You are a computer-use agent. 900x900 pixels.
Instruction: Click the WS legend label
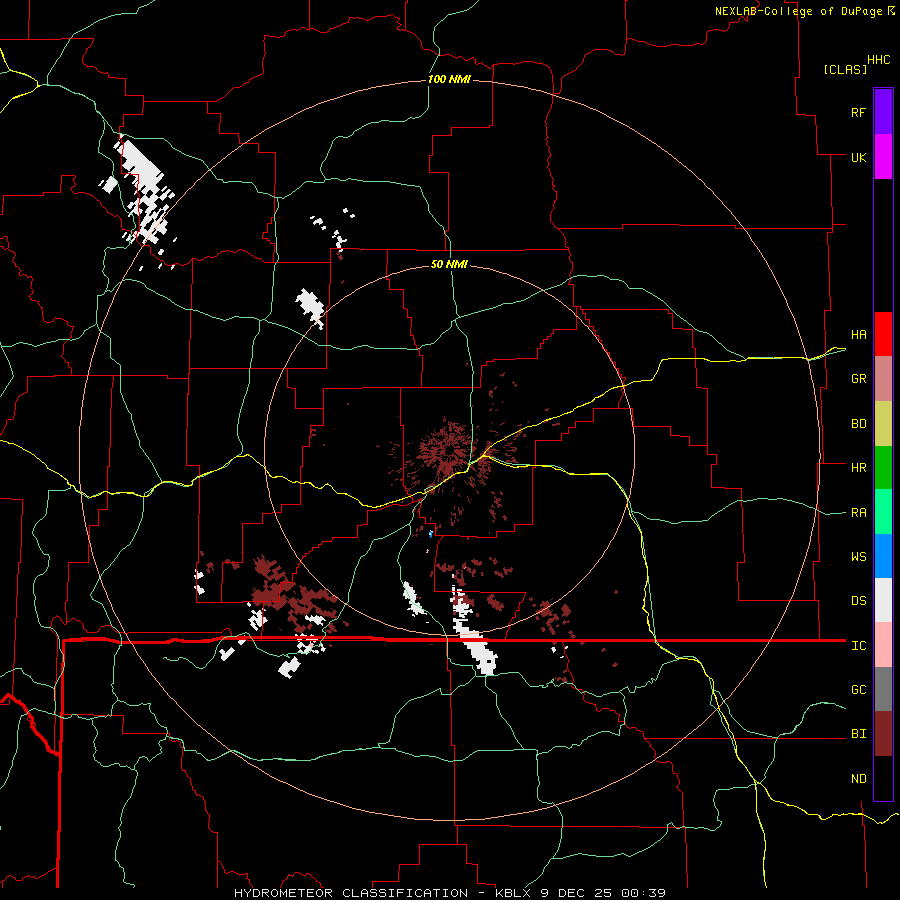point(858,557)
